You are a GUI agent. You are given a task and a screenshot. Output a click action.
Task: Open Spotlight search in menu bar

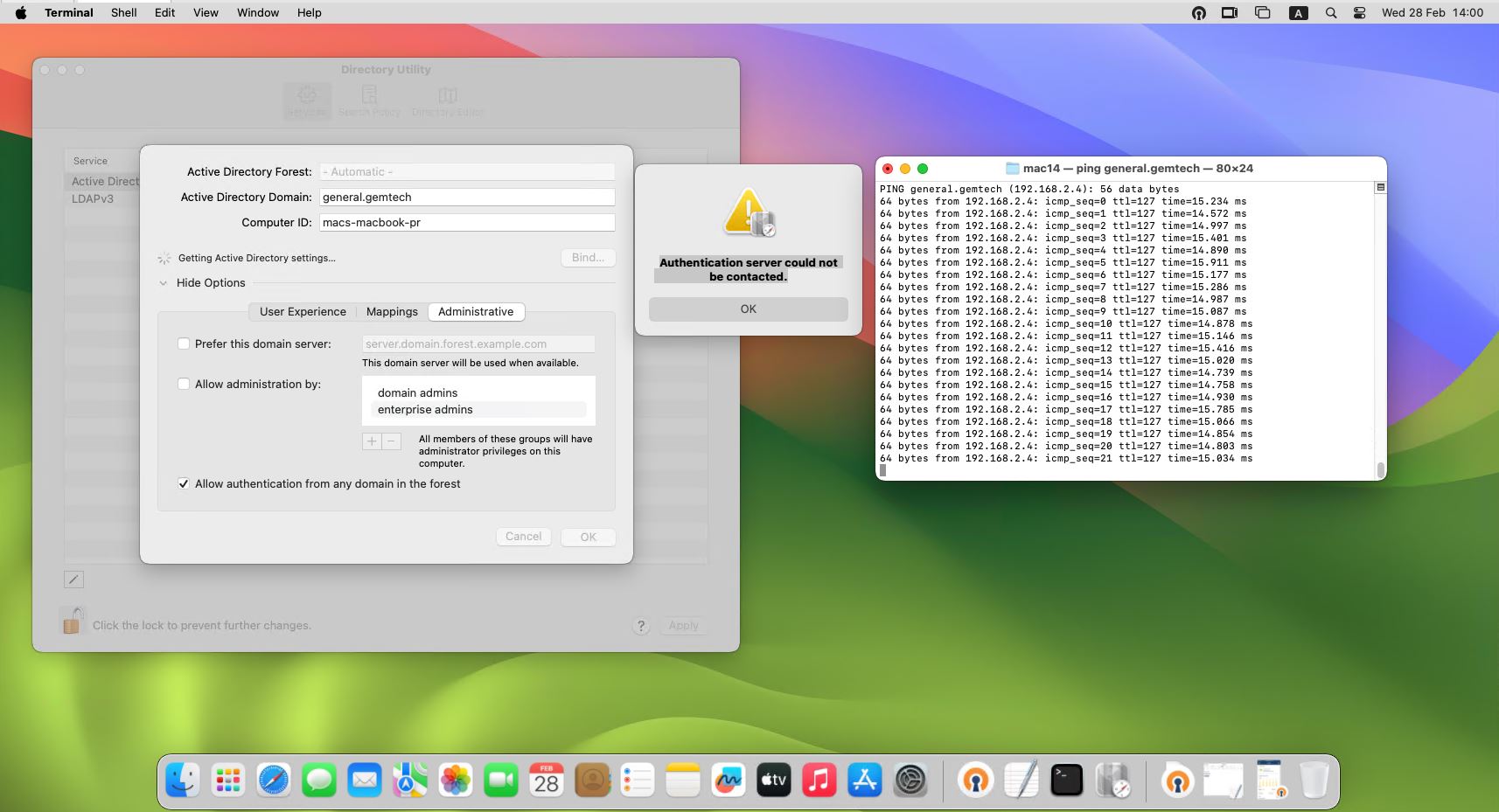point(1331,13)
